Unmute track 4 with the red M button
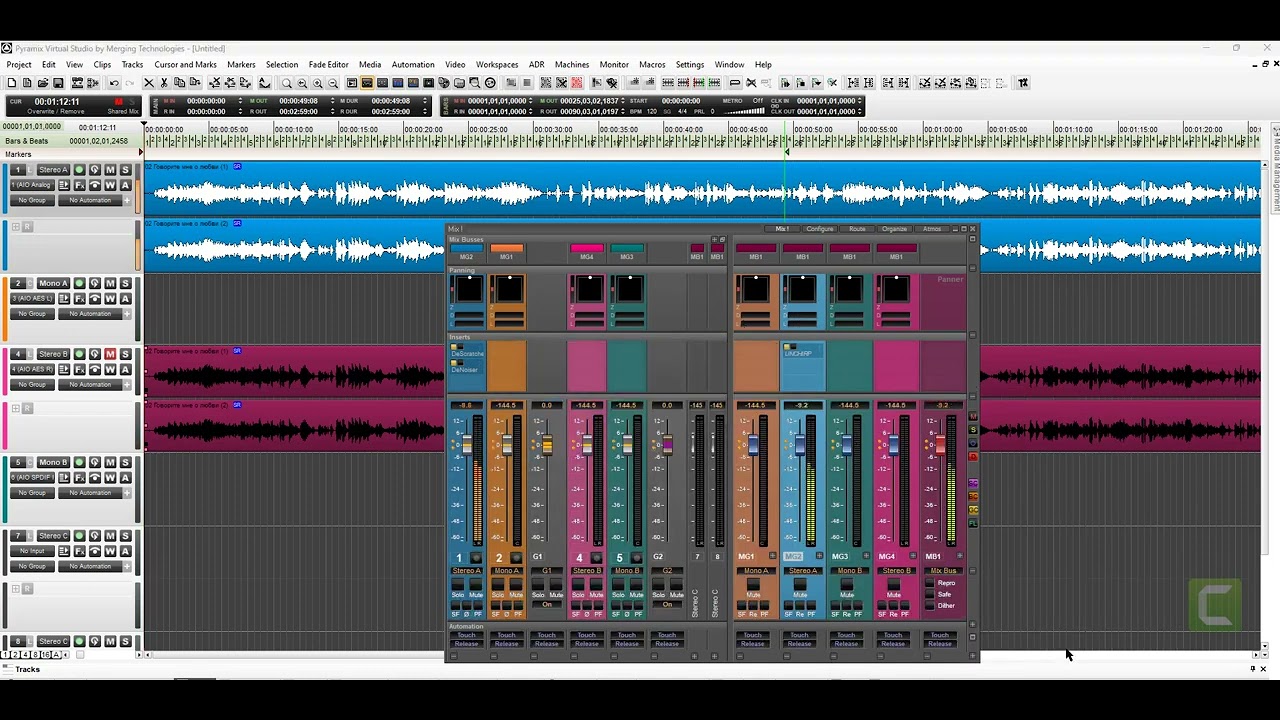This screenshot has width=1280, height=720. point(110,354)
